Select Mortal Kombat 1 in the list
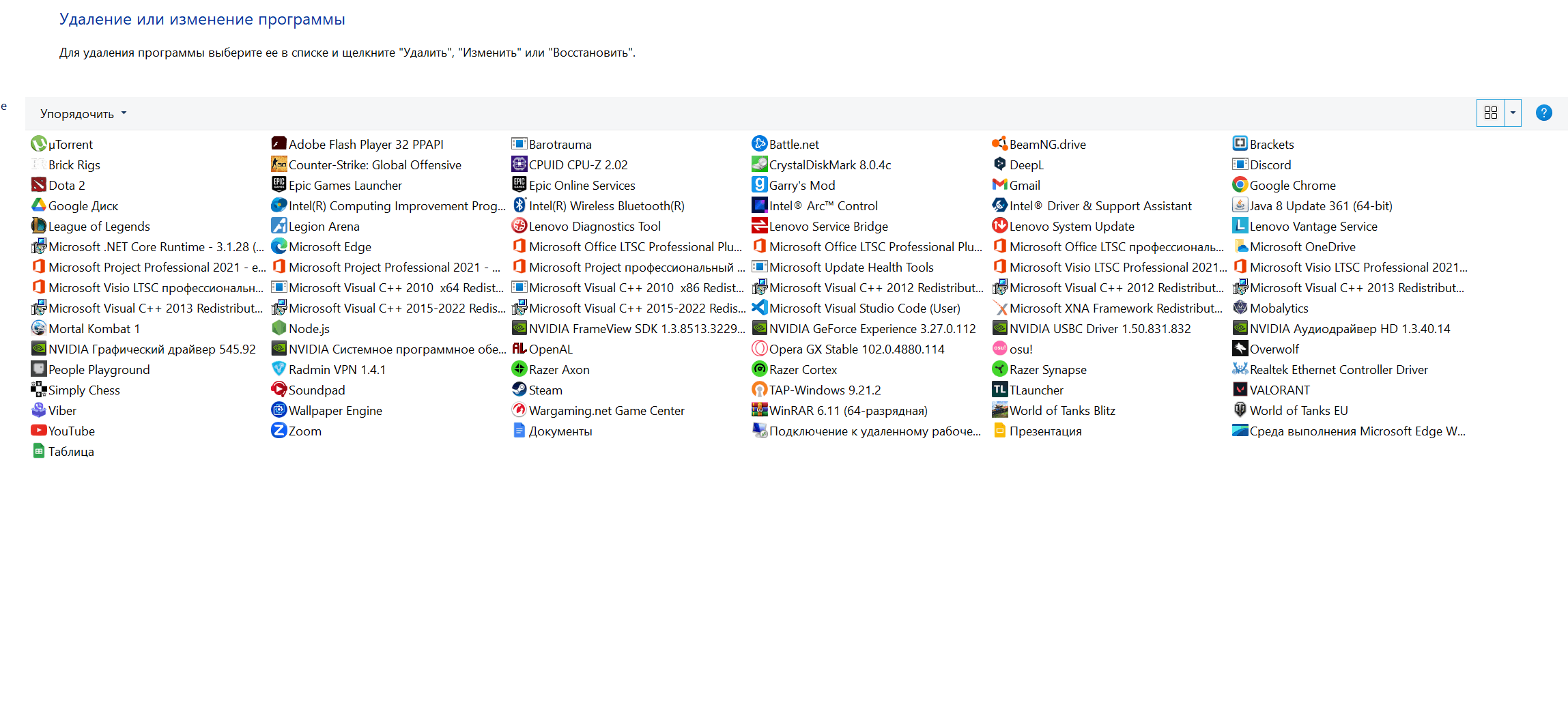The width and height of the screenshot is (1568, 718). (x=85, y=328)
